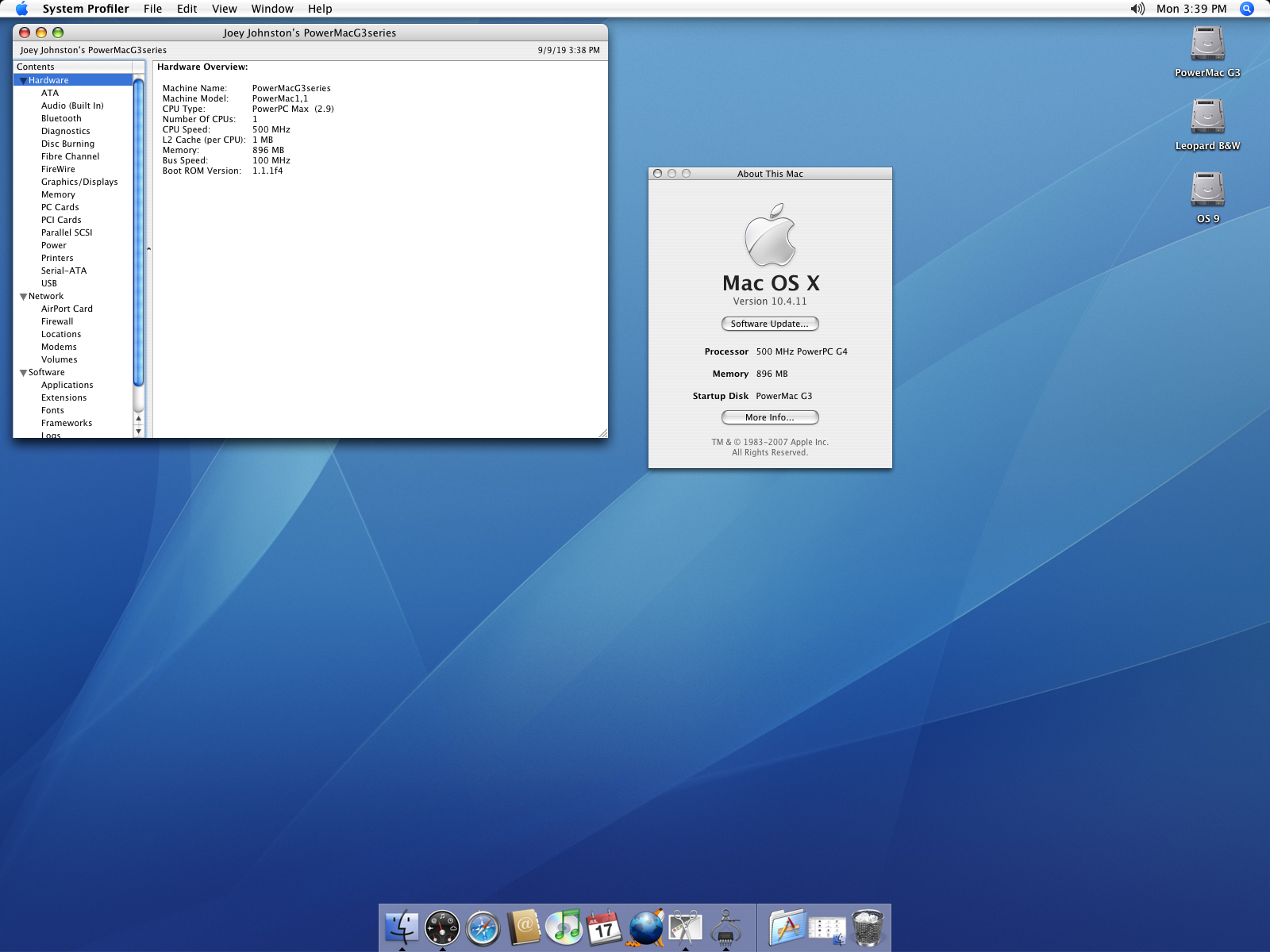Restore minimized window in the Dock
This screenshot has height=952, width=1270.
click(827, 928)
